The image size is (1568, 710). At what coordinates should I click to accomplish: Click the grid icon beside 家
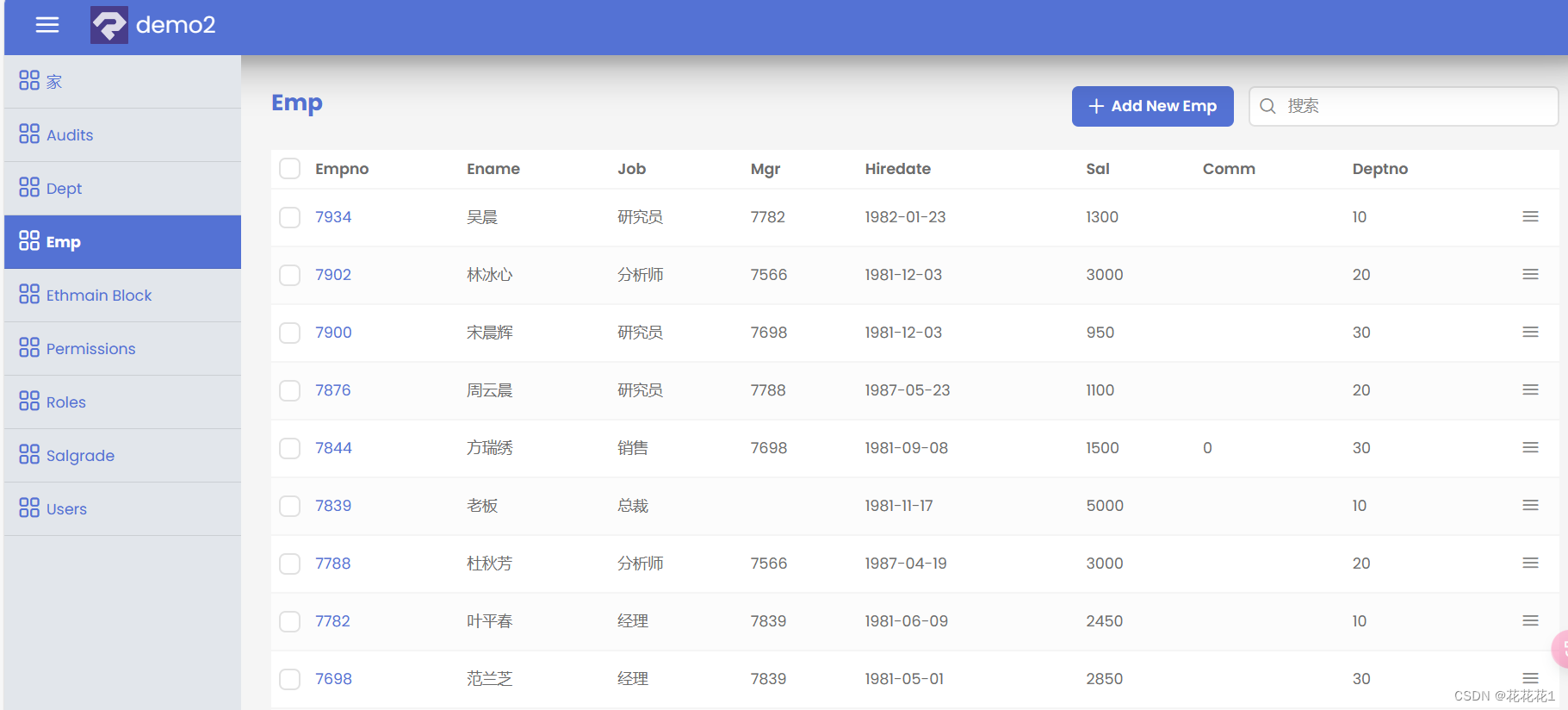pos(29,80)
